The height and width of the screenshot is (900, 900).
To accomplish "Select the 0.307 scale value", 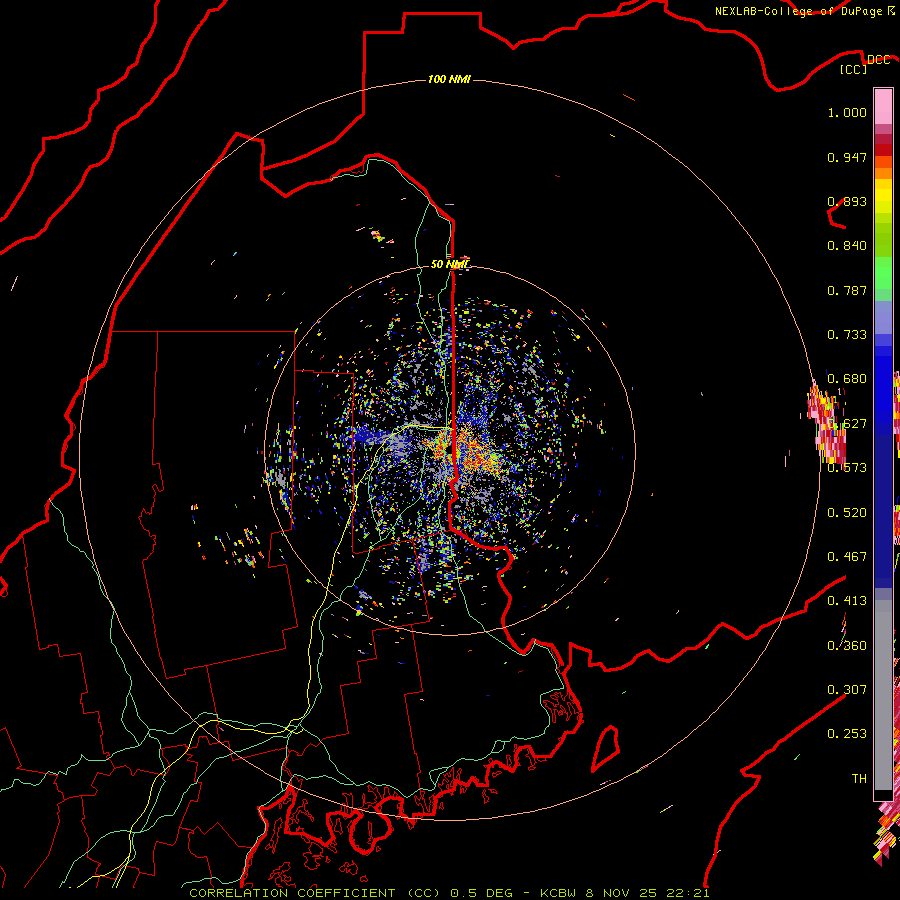I will 847,690.
